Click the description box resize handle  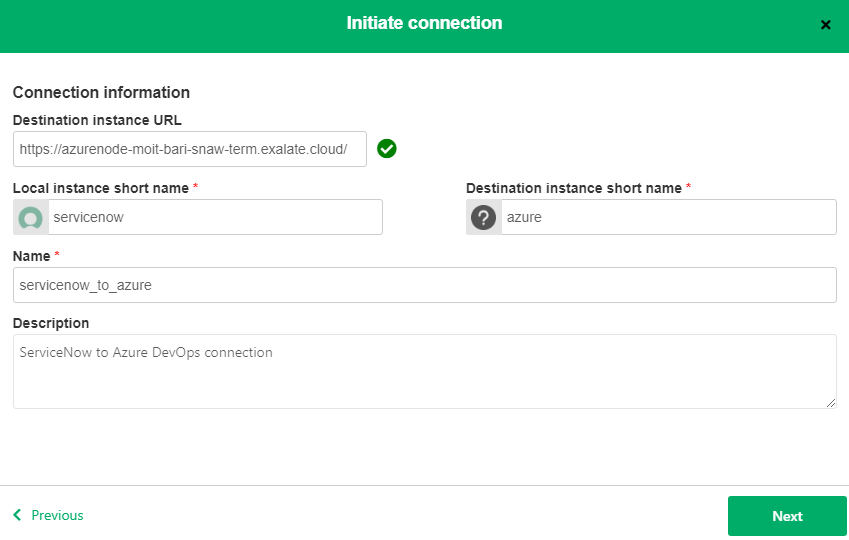[x=831, y=402]
